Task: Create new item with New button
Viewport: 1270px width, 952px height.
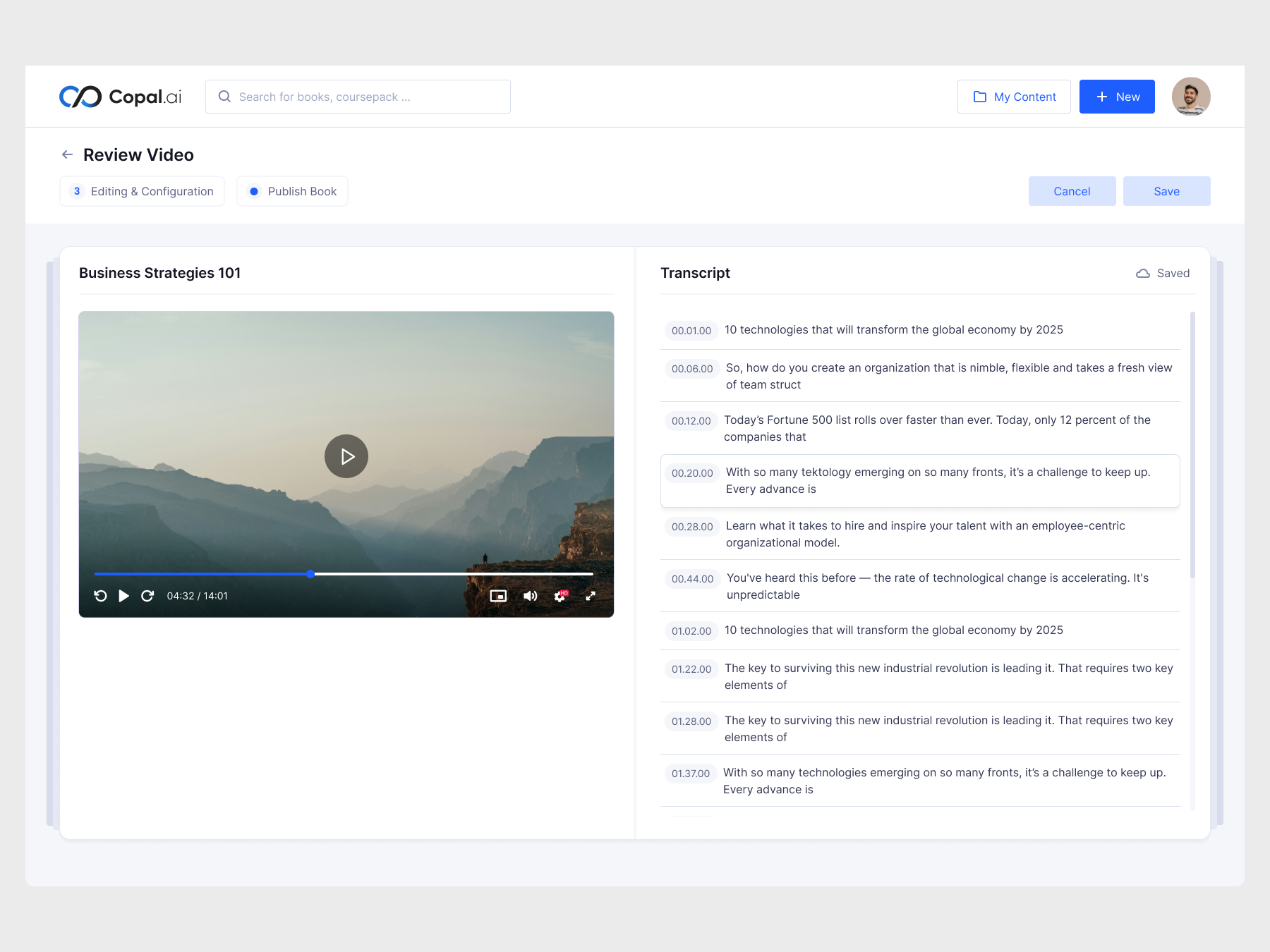Action: click(x=1117, y=97)
